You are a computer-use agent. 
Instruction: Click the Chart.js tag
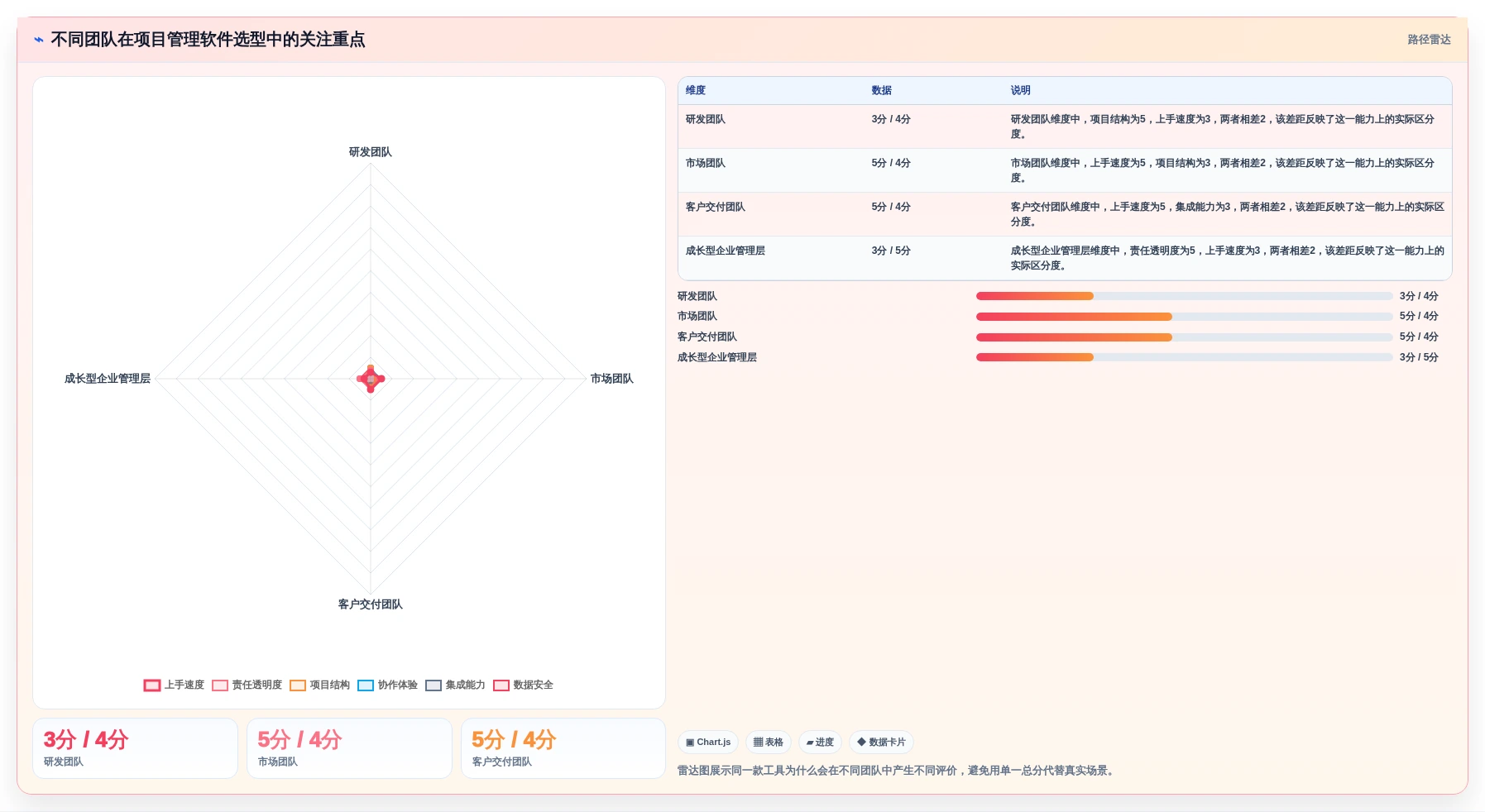pos(708,743)
